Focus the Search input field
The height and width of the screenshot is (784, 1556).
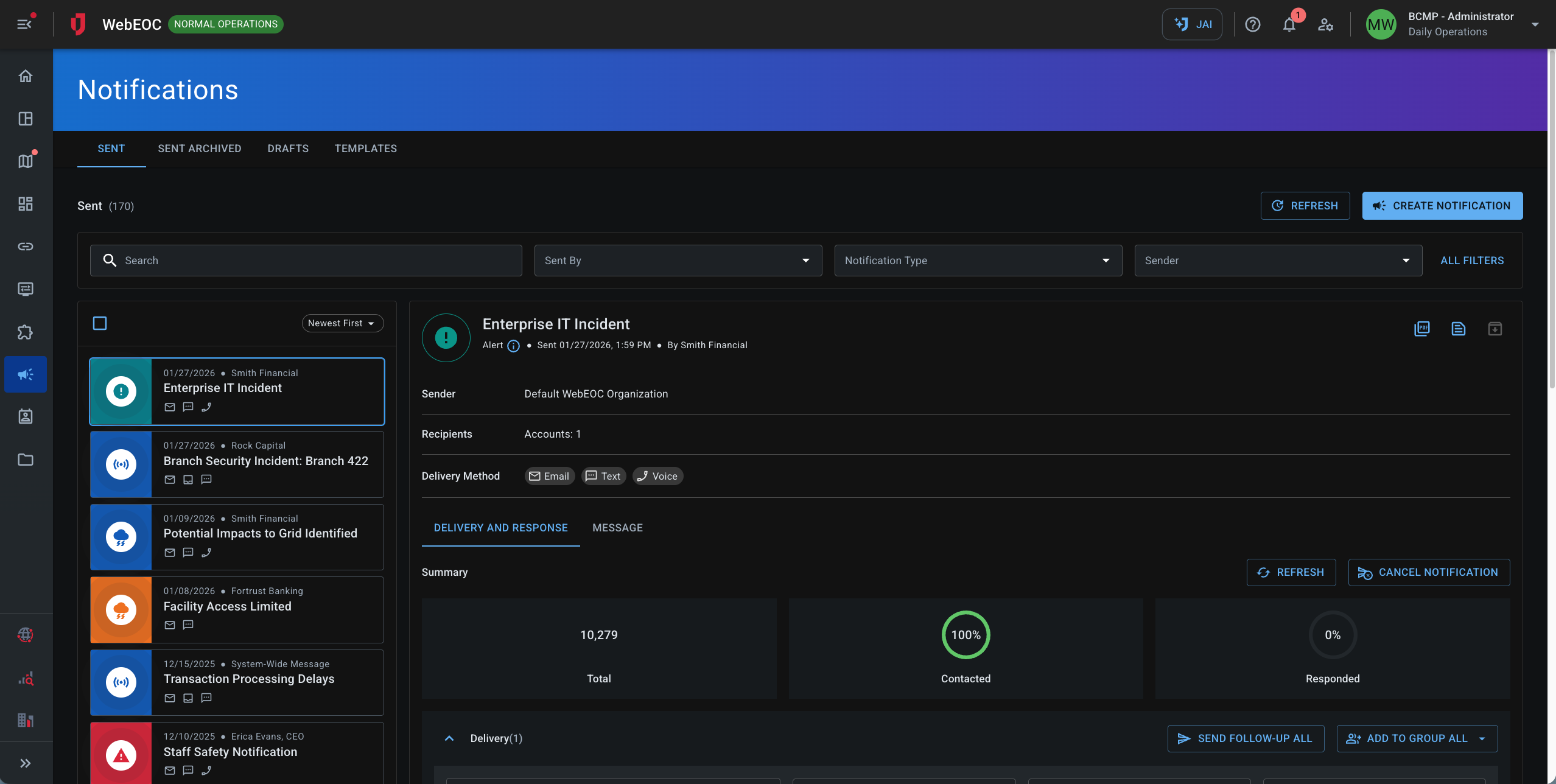pos(306,261)
